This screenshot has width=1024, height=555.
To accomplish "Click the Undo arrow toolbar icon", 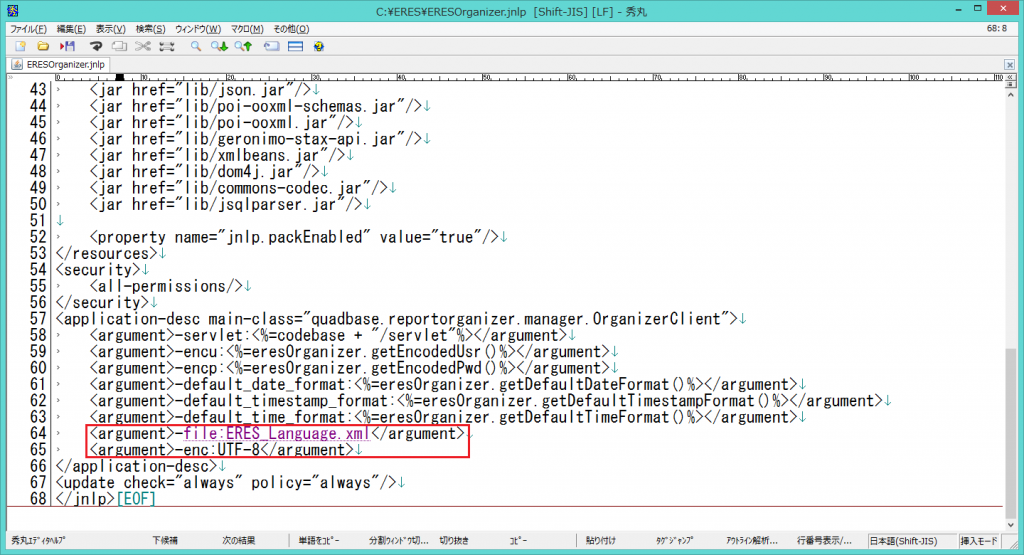I will click(97, 46).
